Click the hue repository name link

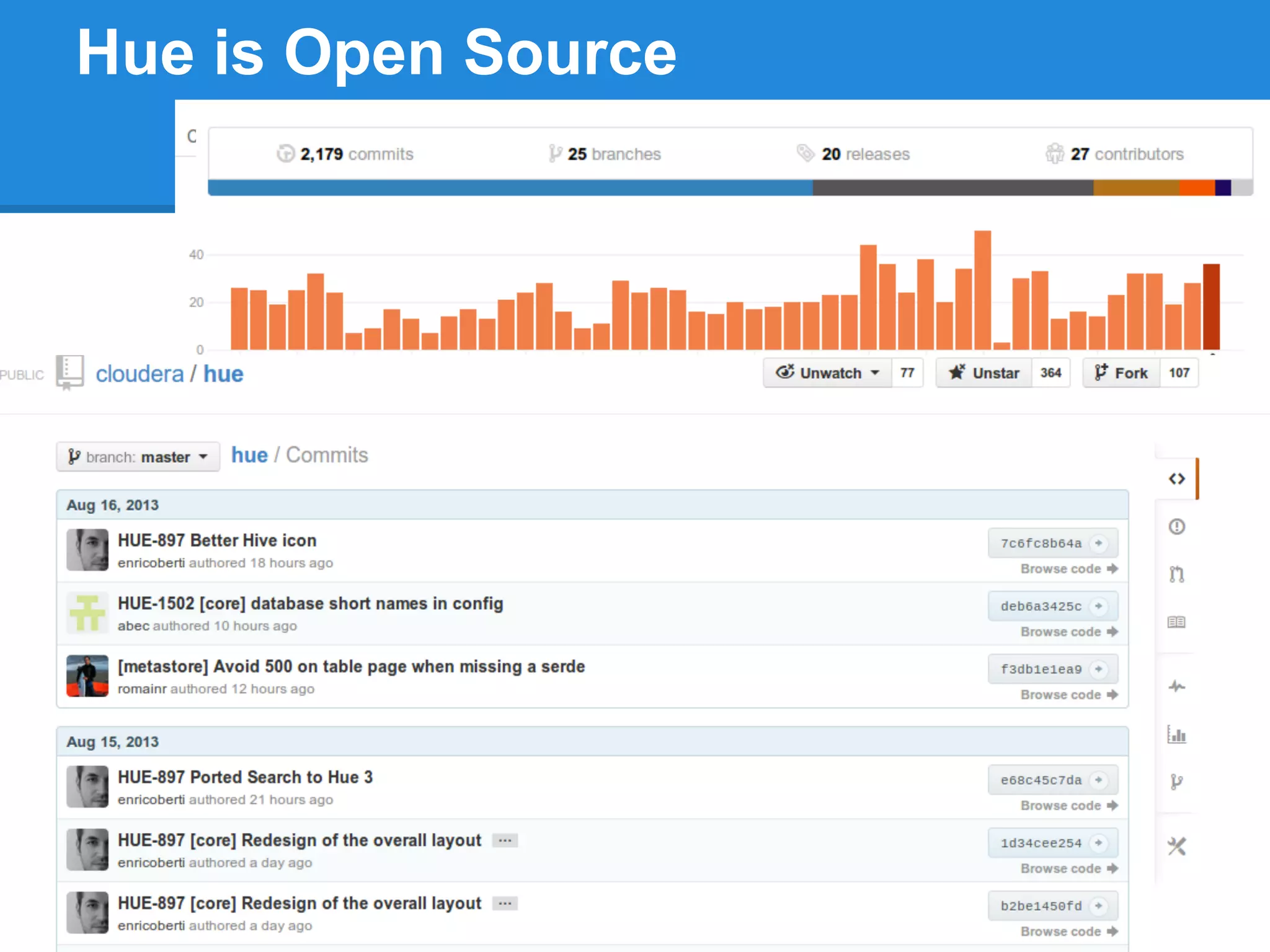point(223,374)
